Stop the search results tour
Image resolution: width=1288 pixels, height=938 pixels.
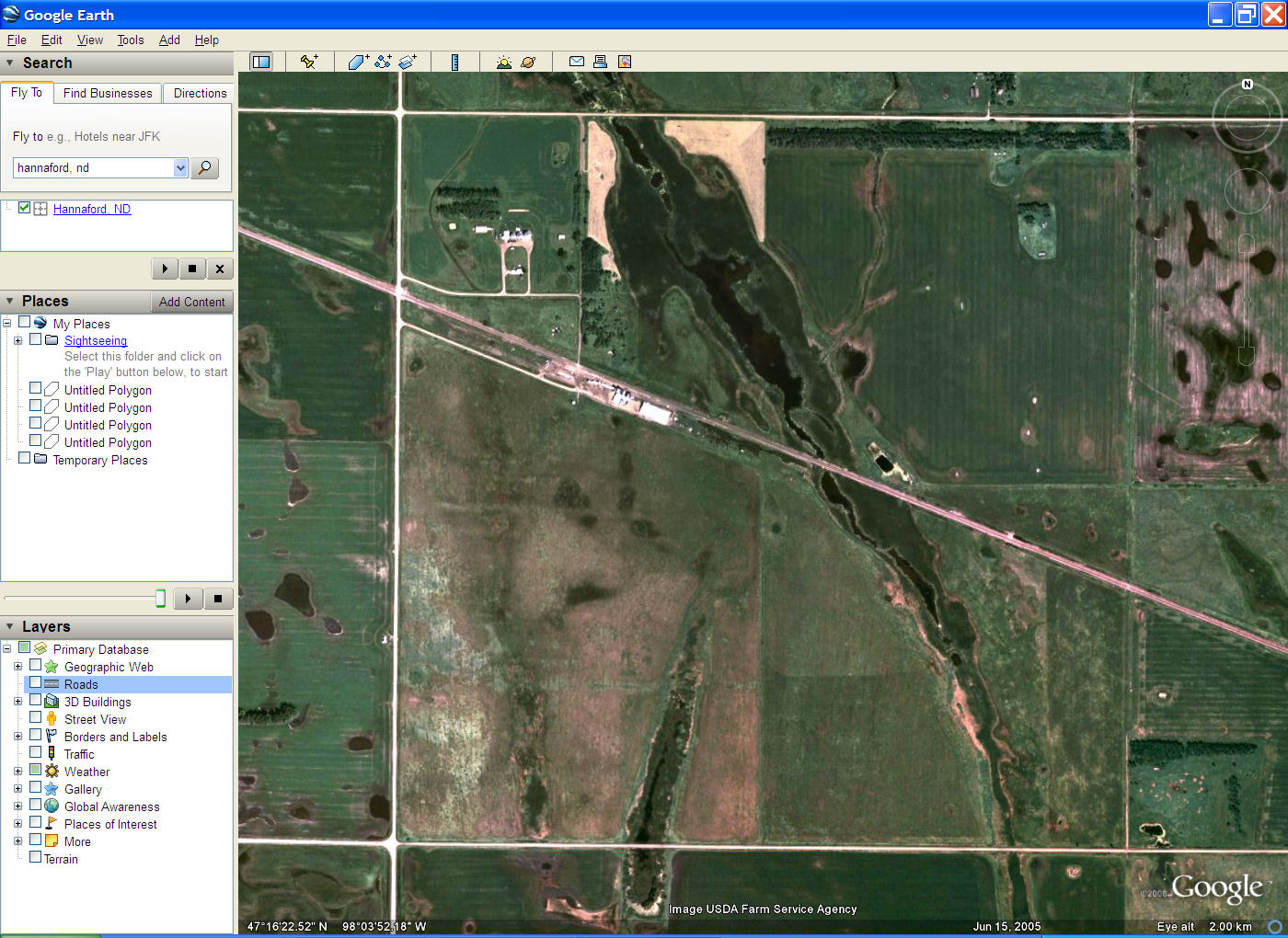click(192, 269)
